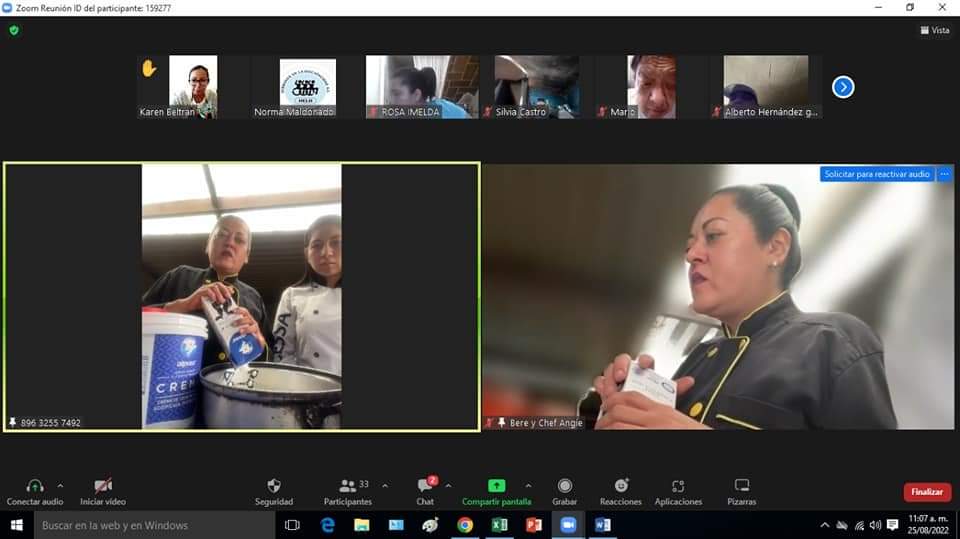Click the volume speaker tray icon
This screenshot has height=539, width=960.
pos(876,525)
